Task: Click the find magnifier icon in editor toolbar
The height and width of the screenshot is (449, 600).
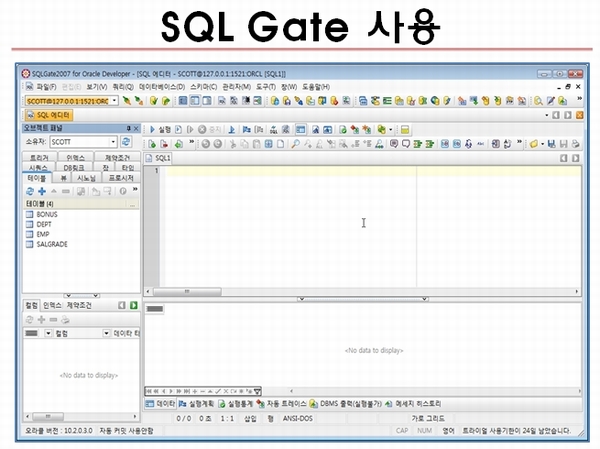Action: pyautogui.click(x=295, y=144)
